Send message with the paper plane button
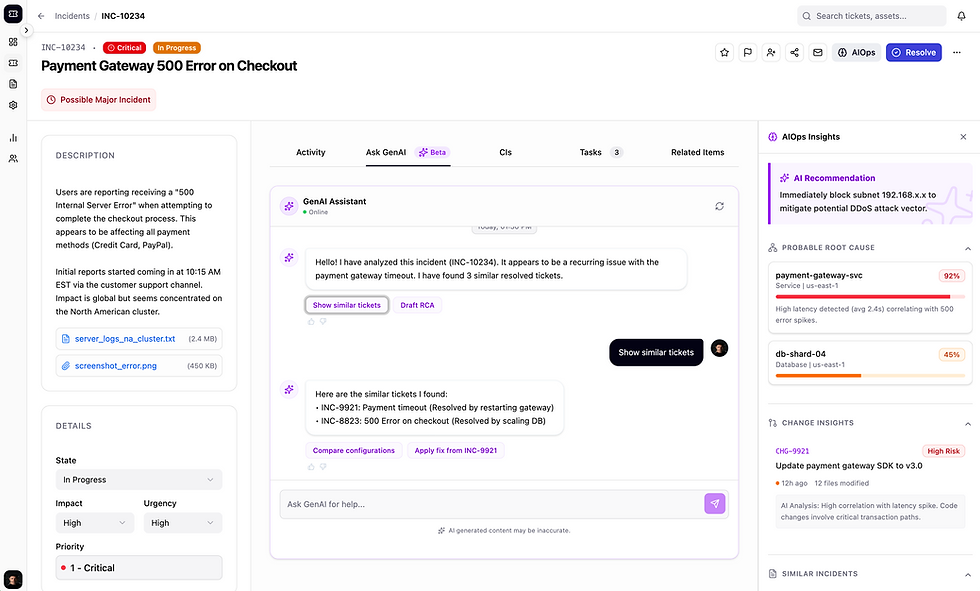The image size is (980, 591). click(x=715, y=504)
